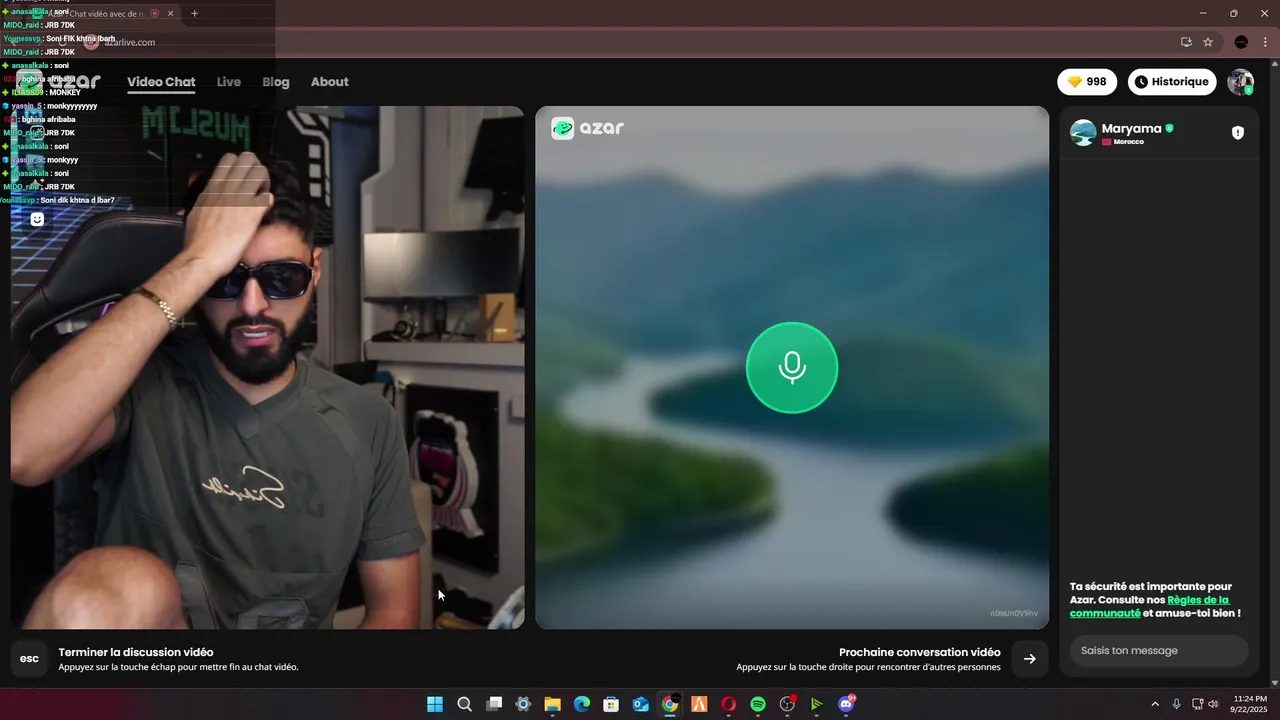This screenshot has height=720, width=1280.
Task: Click the right arrow to start next conversation
Action: [1030, 659]
